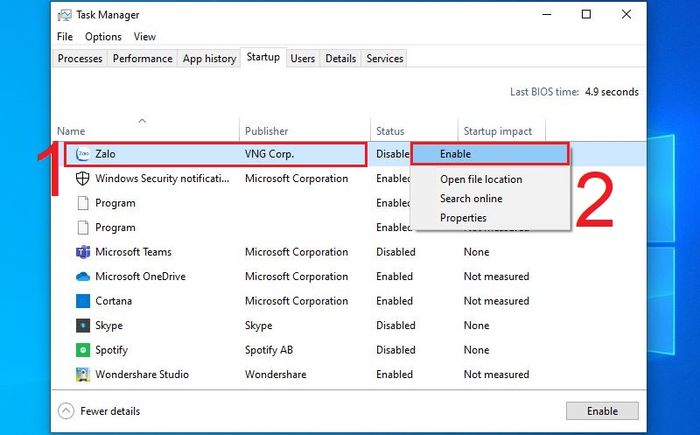Click the Wondershare publisher cell
Screen dimensions: 700x435
click(275, 374)
